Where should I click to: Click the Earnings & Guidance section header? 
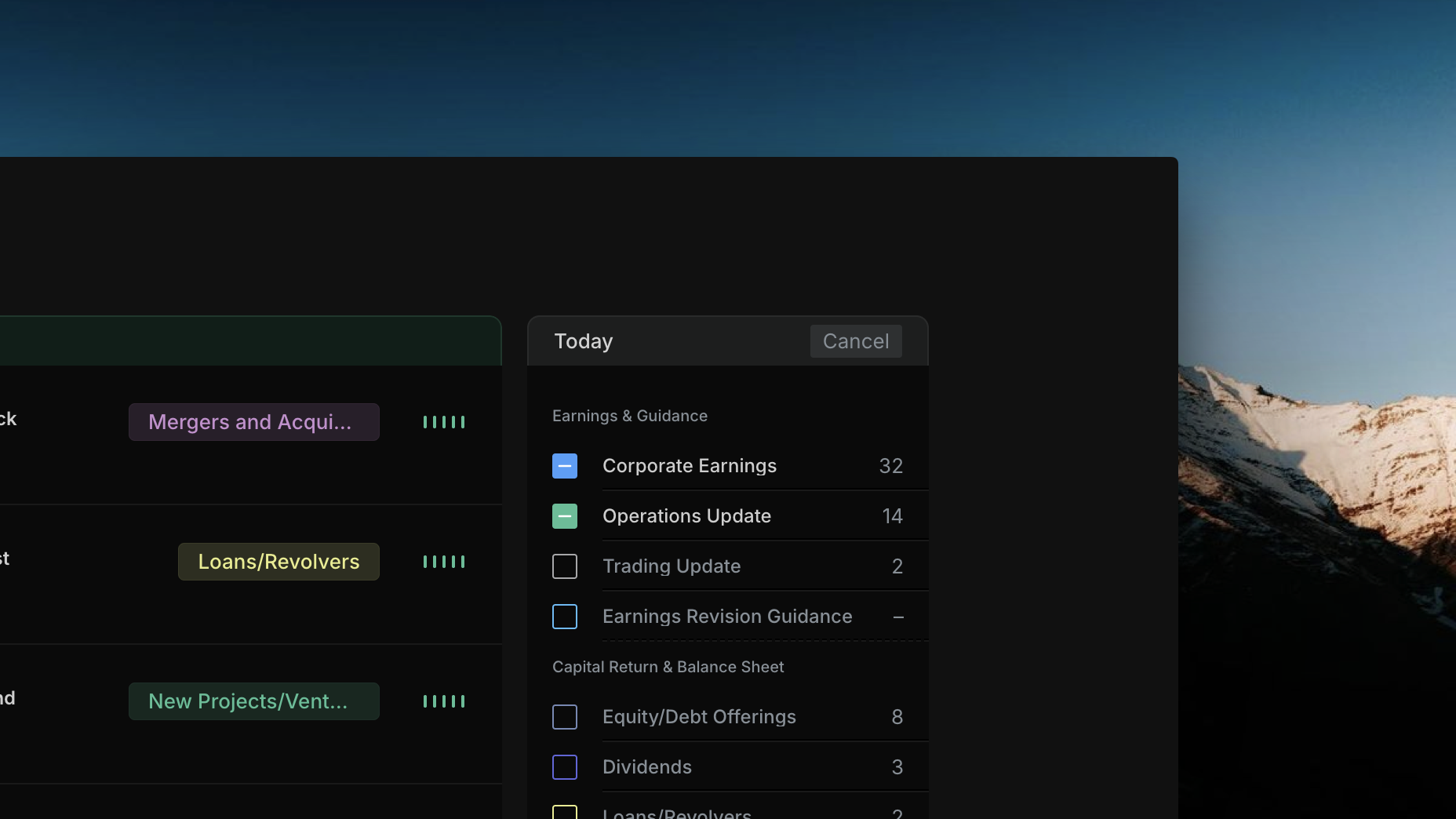630,416
